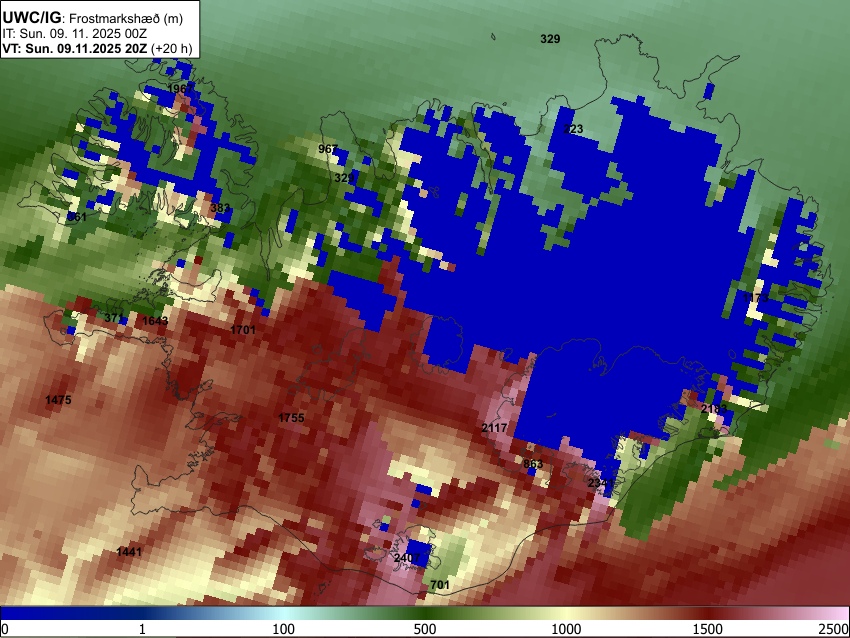Click the 1500 tick label on the colour scale
850x638 pixels.
[708, 629]
